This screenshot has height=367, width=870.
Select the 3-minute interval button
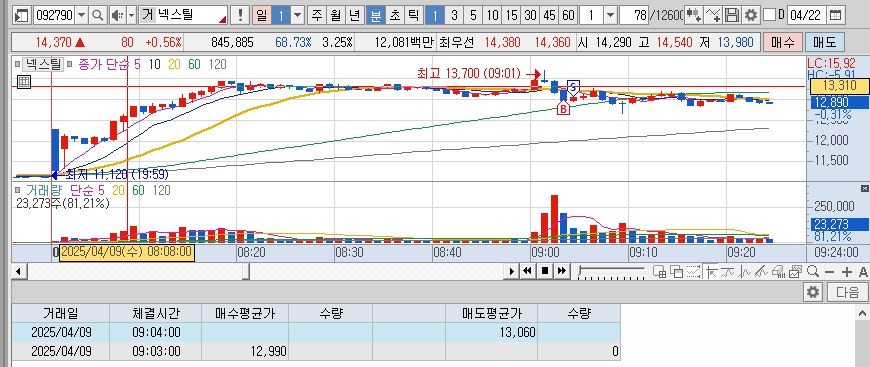point(454,15)
